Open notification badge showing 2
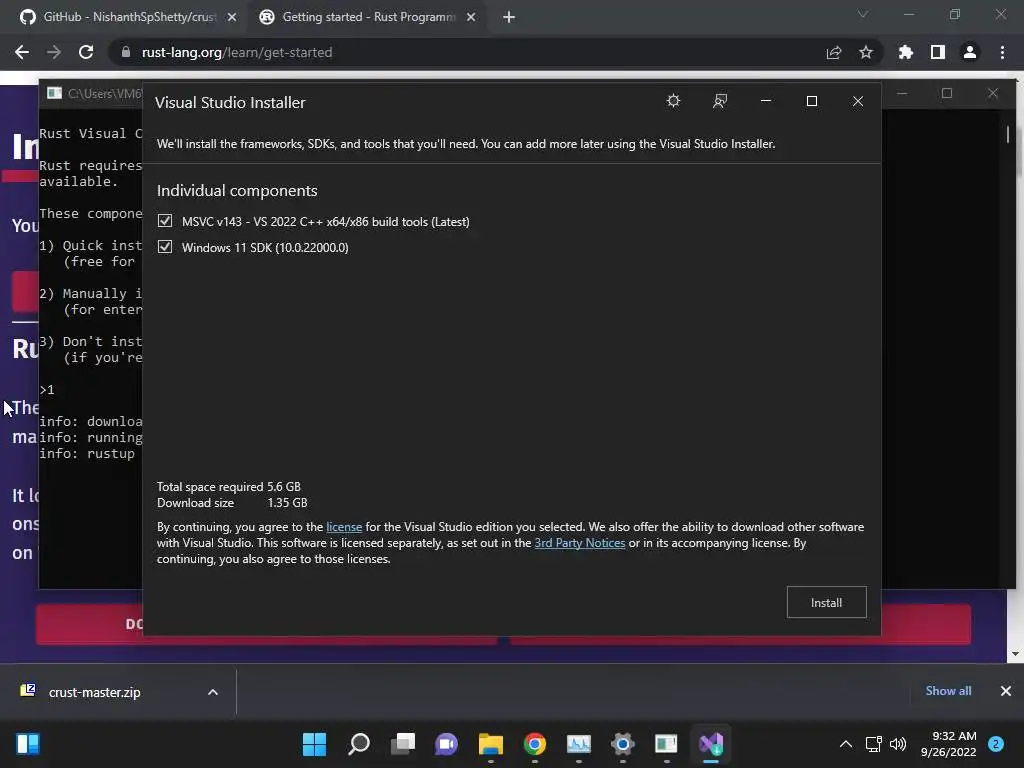The image size is (1024, 768). coord(996,744)
